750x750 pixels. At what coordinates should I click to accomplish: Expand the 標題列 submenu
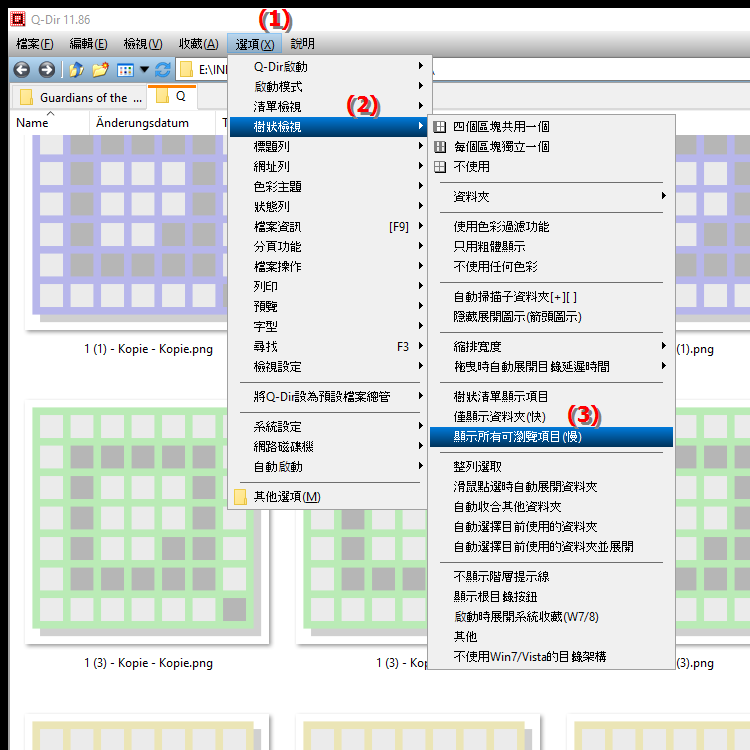(330, 147)
